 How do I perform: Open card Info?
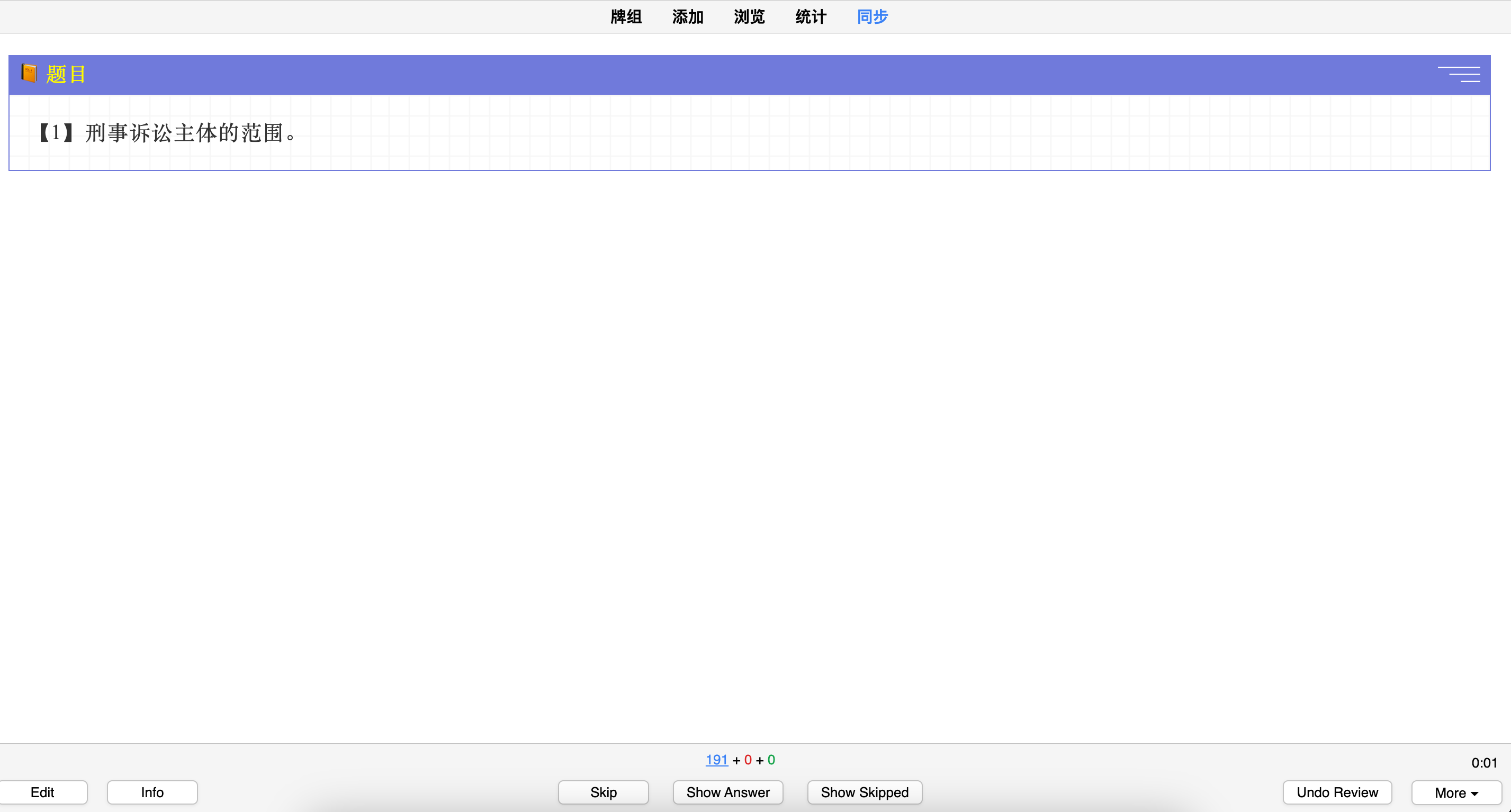[x=152, y=792]
